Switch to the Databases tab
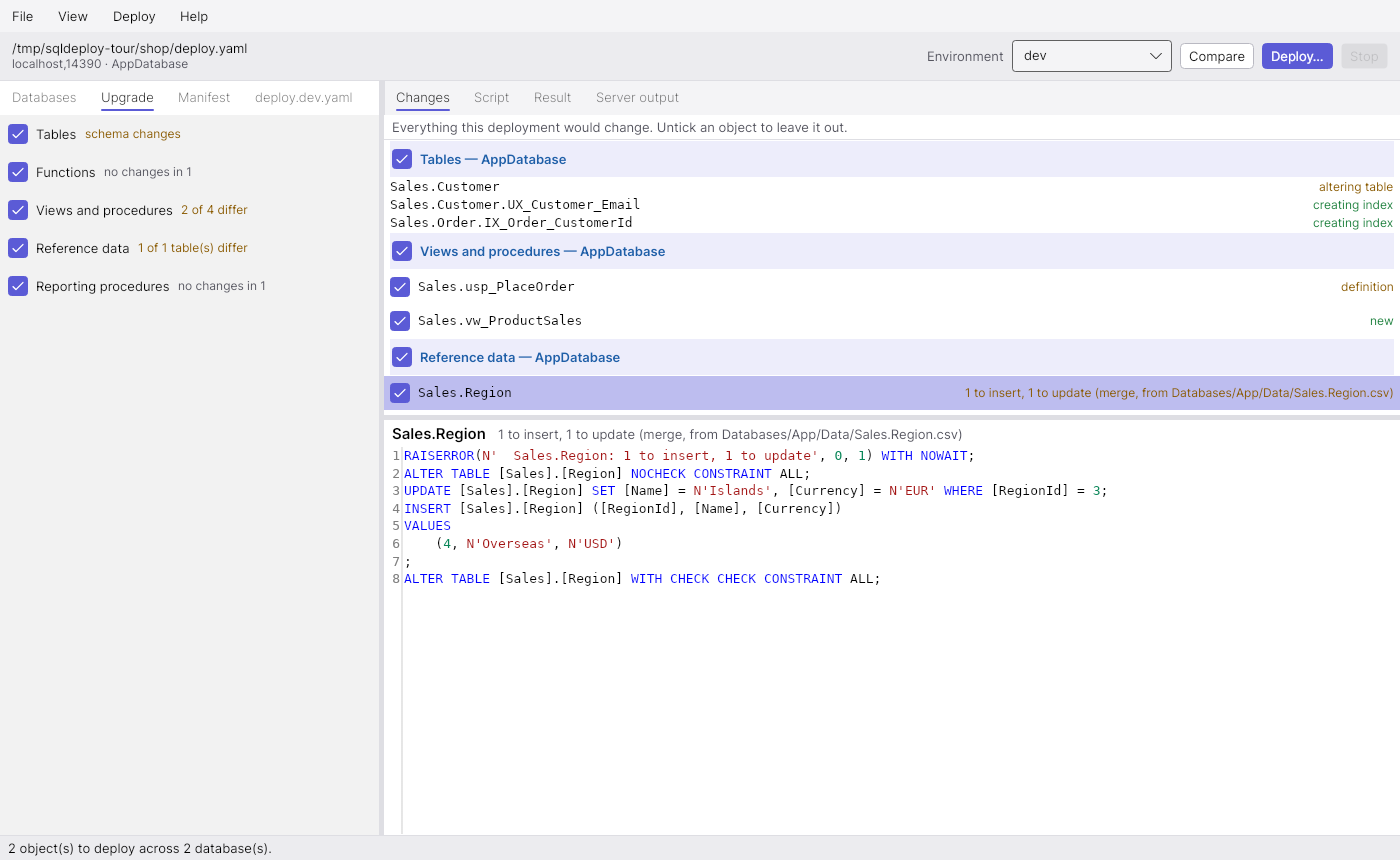The image size is (1400, 860). tap(44, 97)
